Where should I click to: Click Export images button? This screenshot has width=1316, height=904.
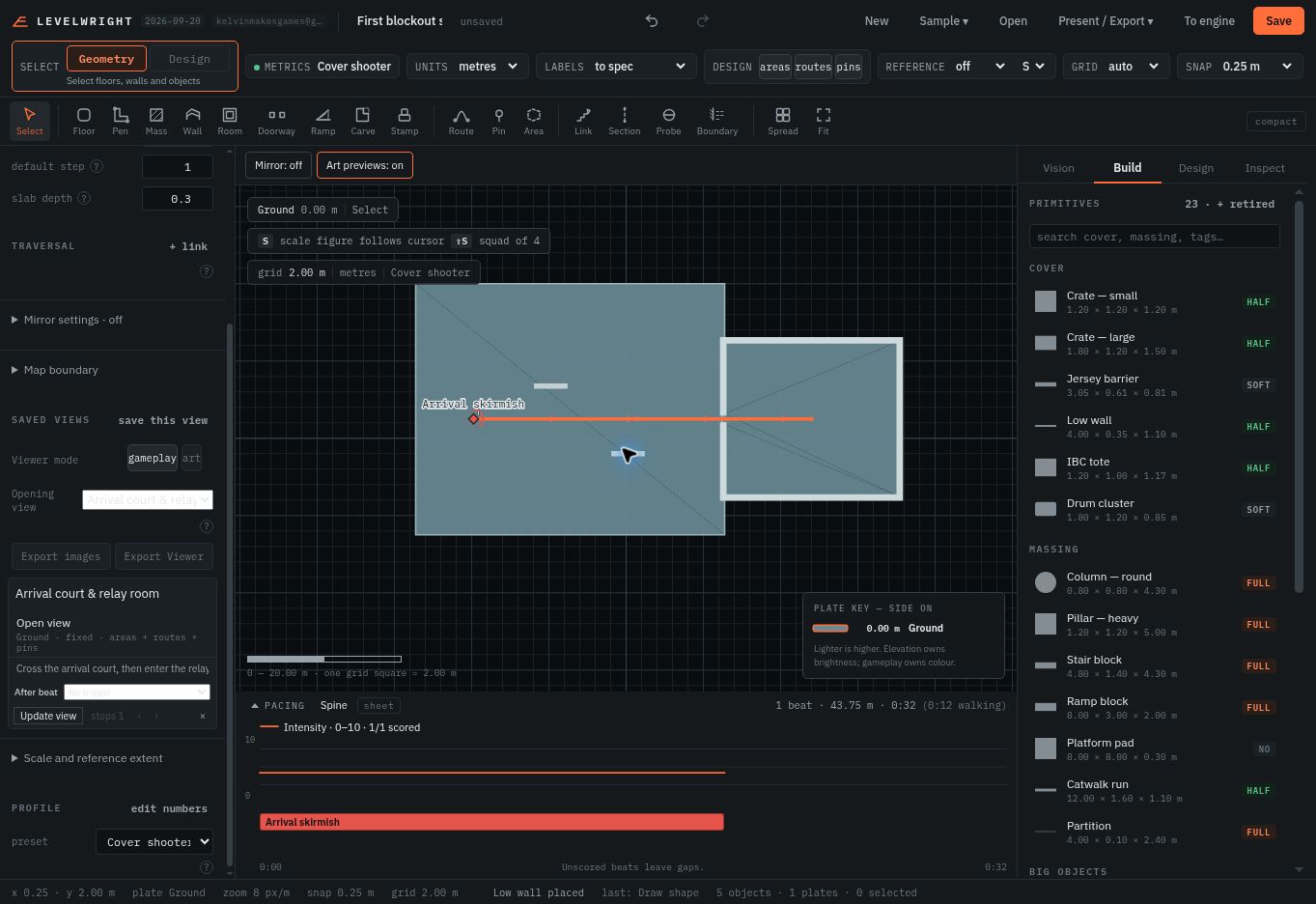61,556
